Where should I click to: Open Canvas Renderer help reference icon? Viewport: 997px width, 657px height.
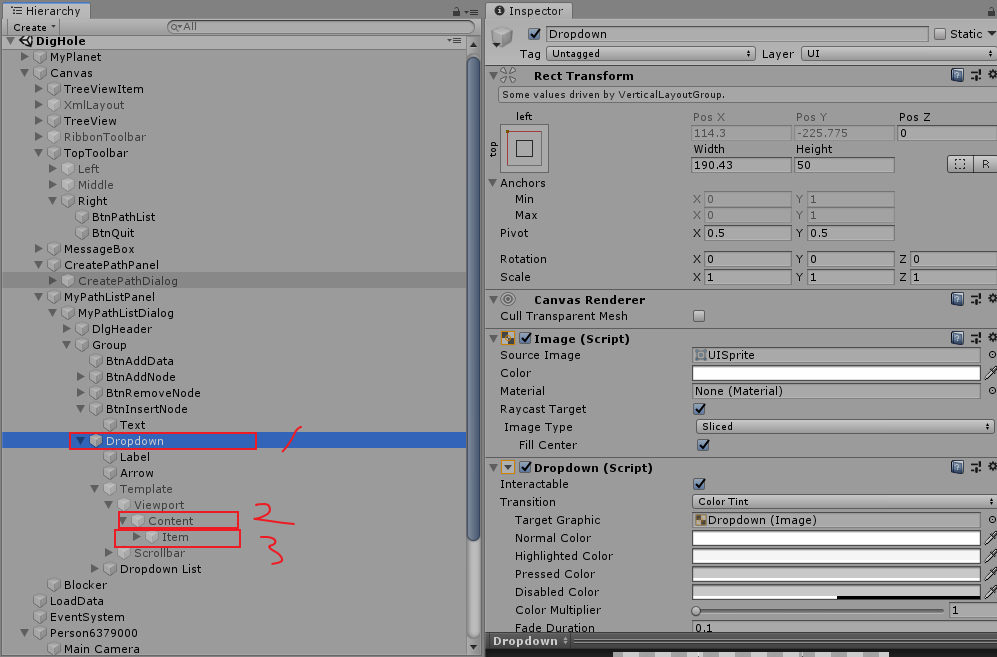[957, 299]
